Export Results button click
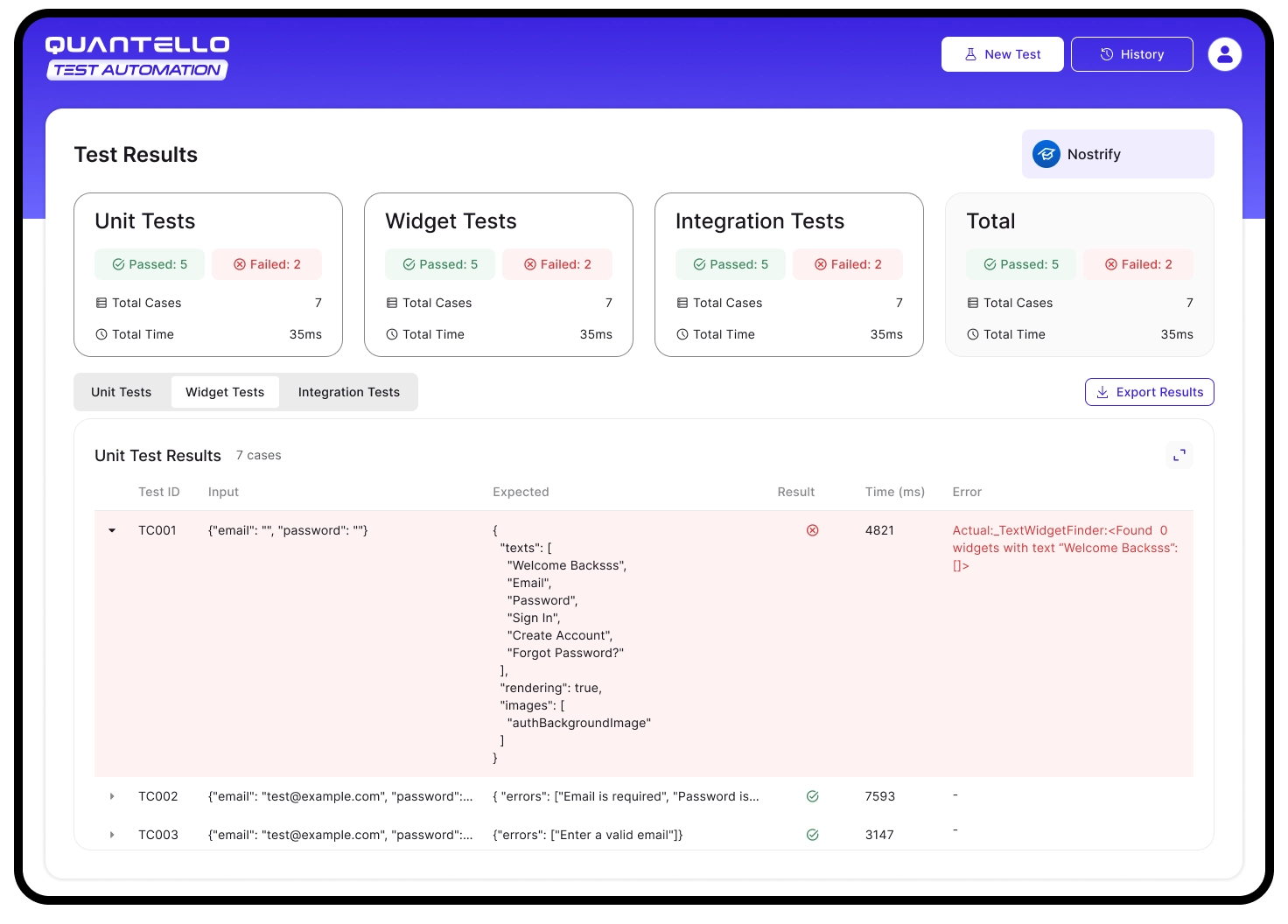The image size is (1288, 924). (x=1149, y=392)
